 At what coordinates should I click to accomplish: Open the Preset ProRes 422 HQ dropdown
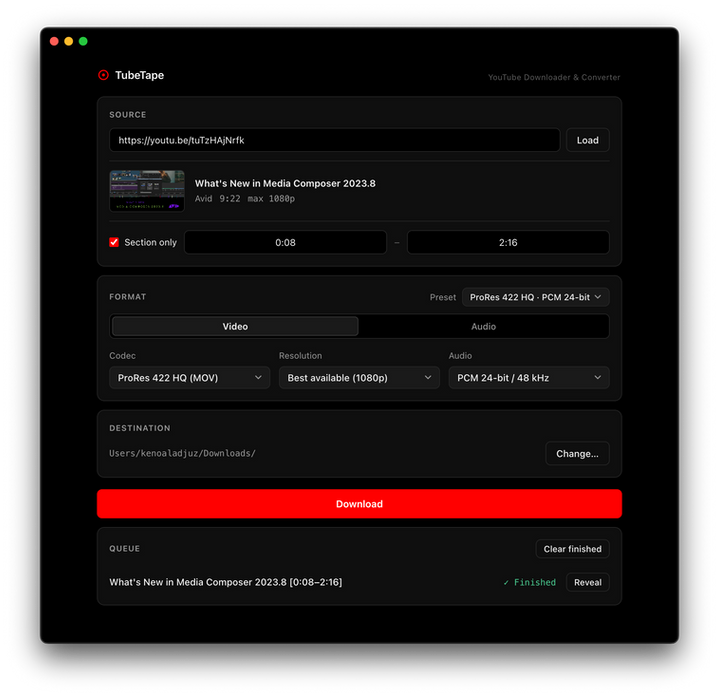click(536, 297)
